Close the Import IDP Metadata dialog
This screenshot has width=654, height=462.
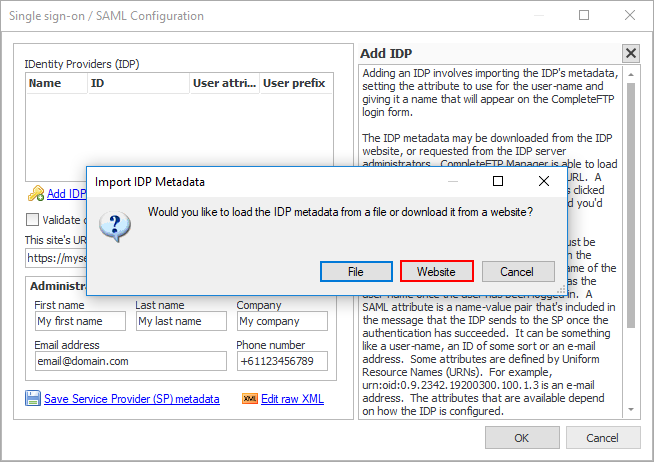(x=543, y=182)
